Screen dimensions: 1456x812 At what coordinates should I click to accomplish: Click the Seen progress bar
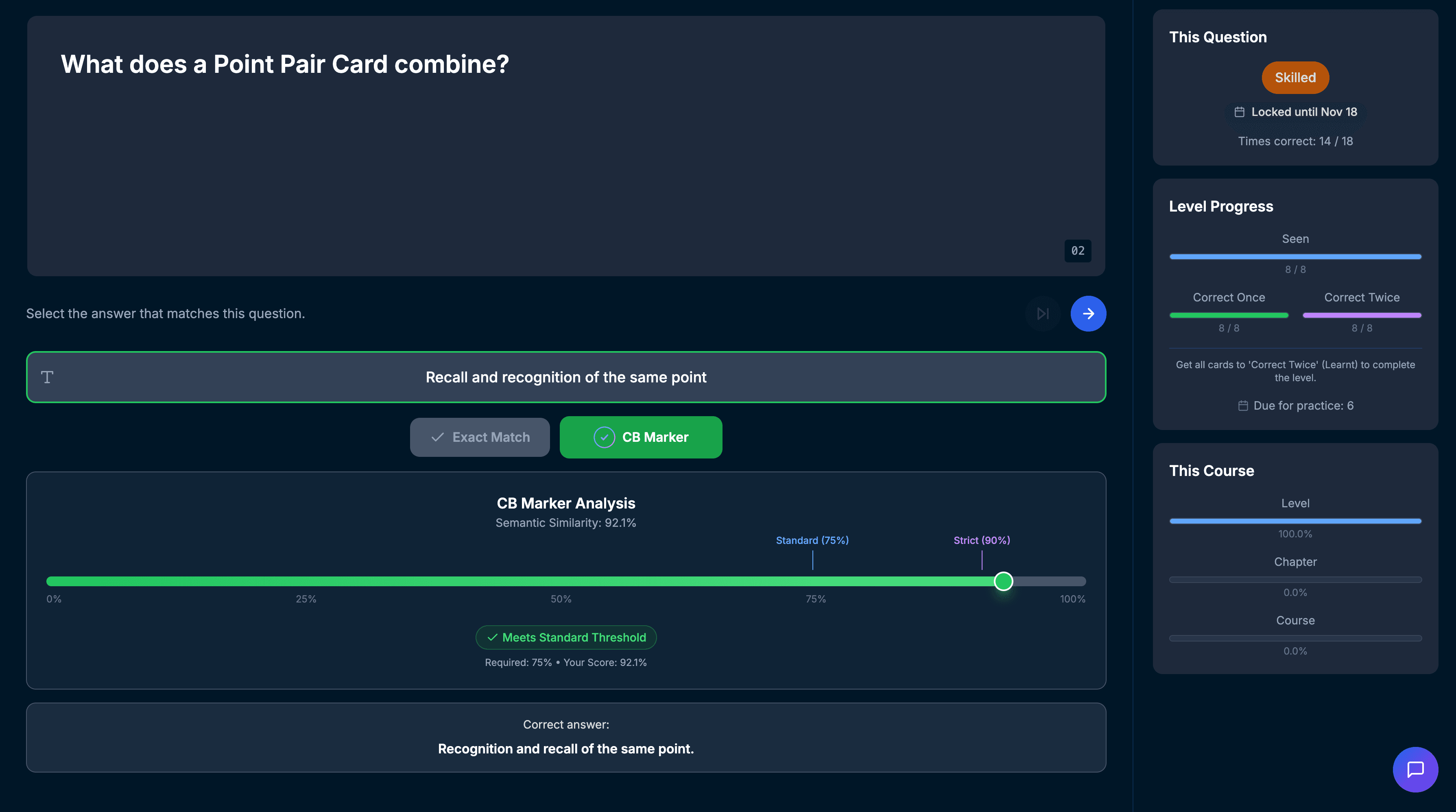pyautogui.click(x=1295, y=257)
